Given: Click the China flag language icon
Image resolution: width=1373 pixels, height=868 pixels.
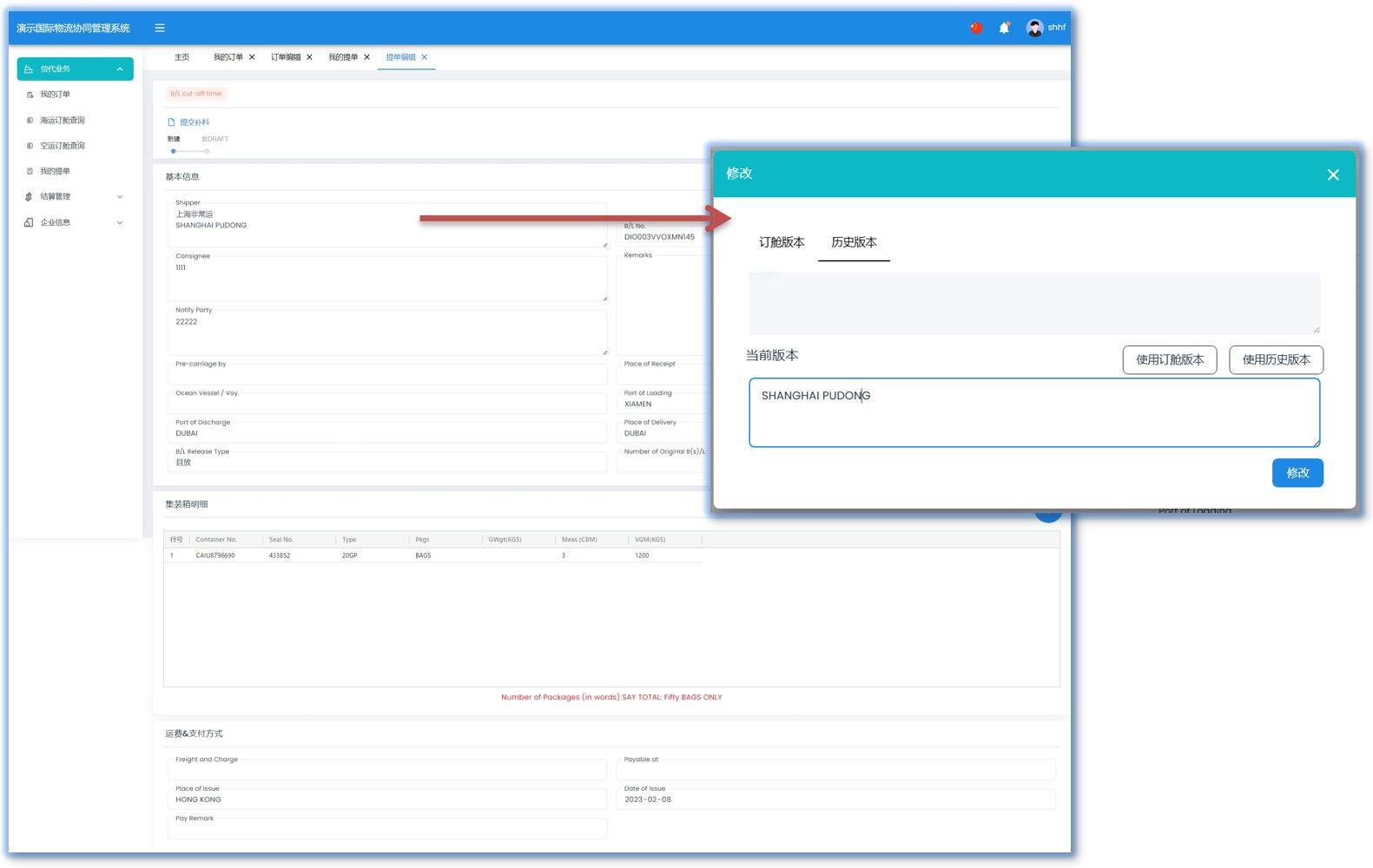Looking at the screenshot, I should pos(976,28).
